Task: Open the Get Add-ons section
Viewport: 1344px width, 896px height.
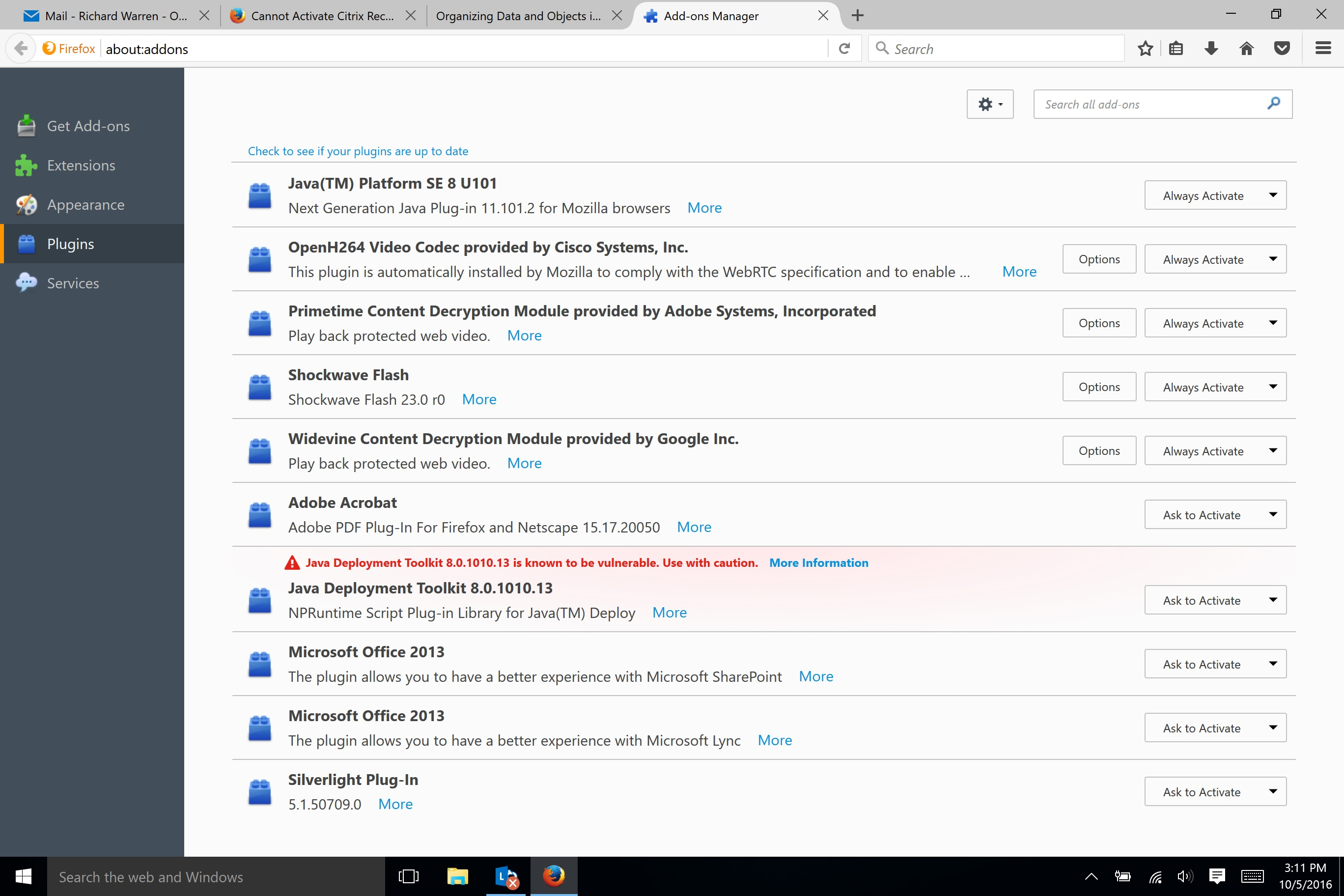Action: coord(92,126)
